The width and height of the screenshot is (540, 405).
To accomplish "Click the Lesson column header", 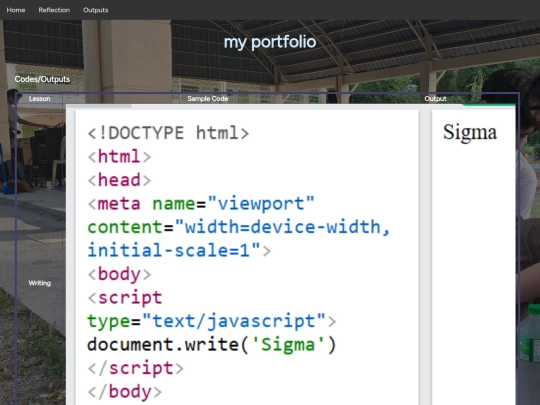I will [40, 99].
